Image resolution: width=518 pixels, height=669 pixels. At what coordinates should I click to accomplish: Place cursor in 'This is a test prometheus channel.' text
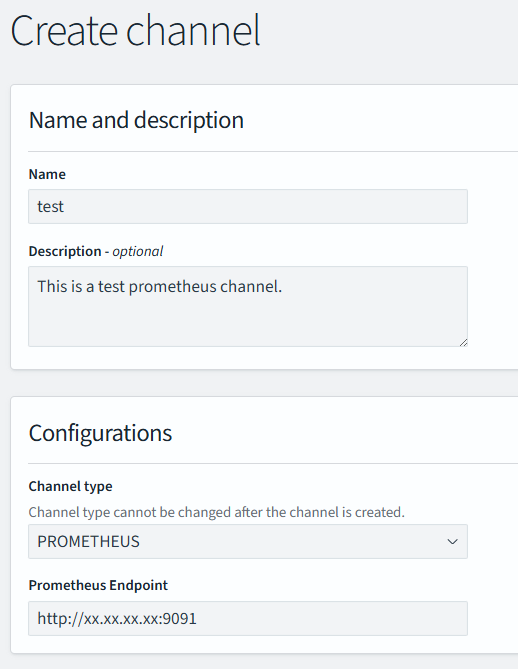160,286
